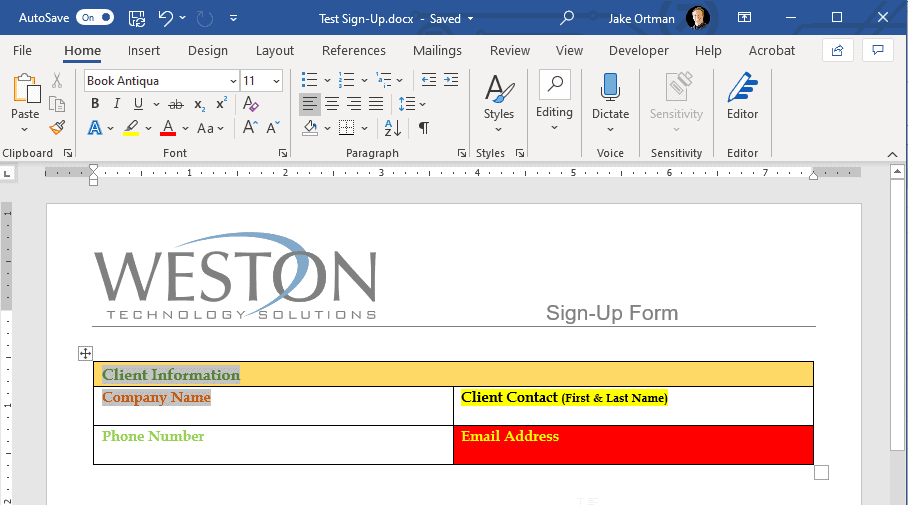Open the font size dropdown
This screenshot has height=505, width=908.
coord(276,81)
